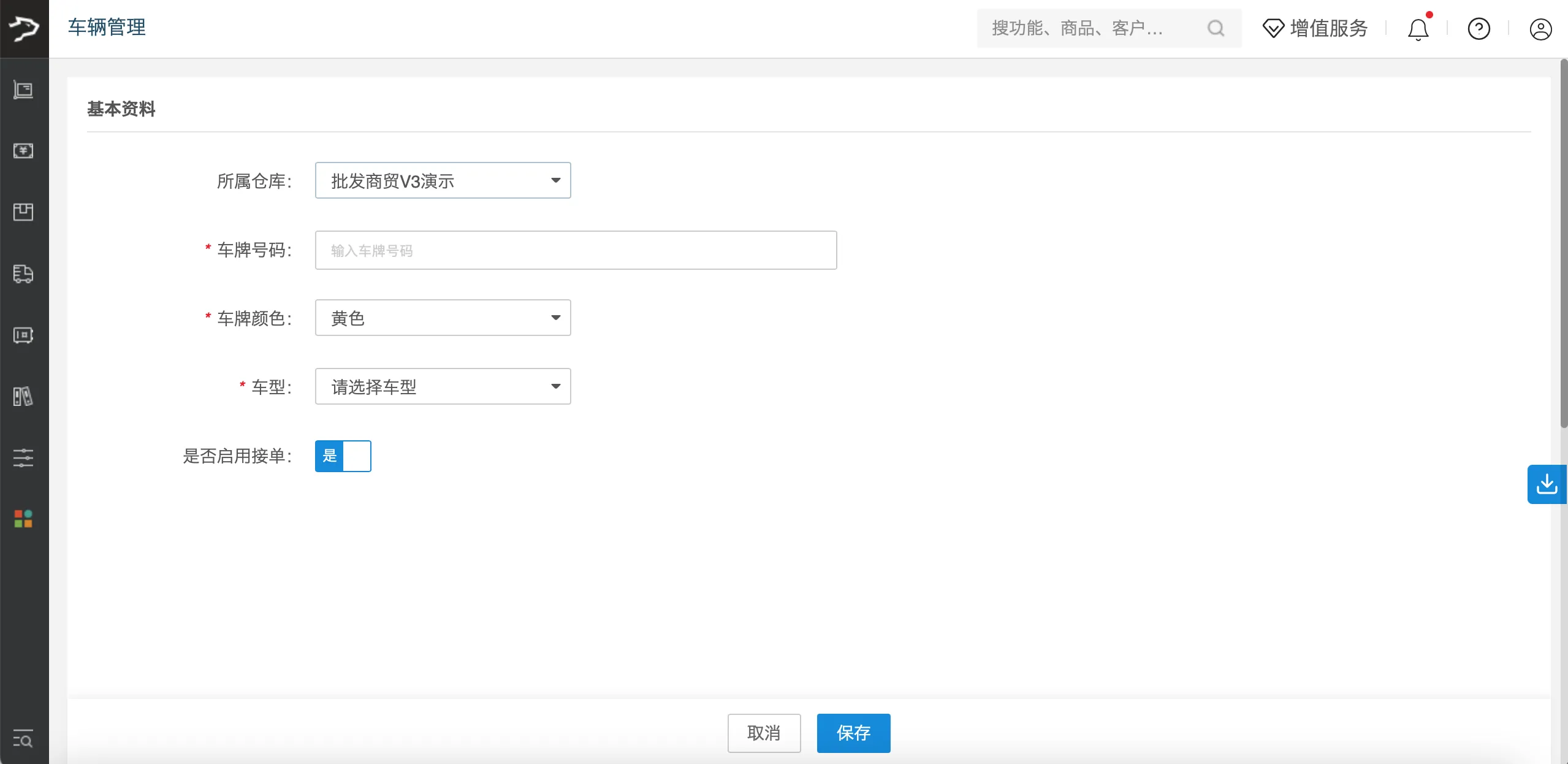1568x764 pixels.
Task: Open the delivery truck sidebar icon
Action: pos(23,273)
